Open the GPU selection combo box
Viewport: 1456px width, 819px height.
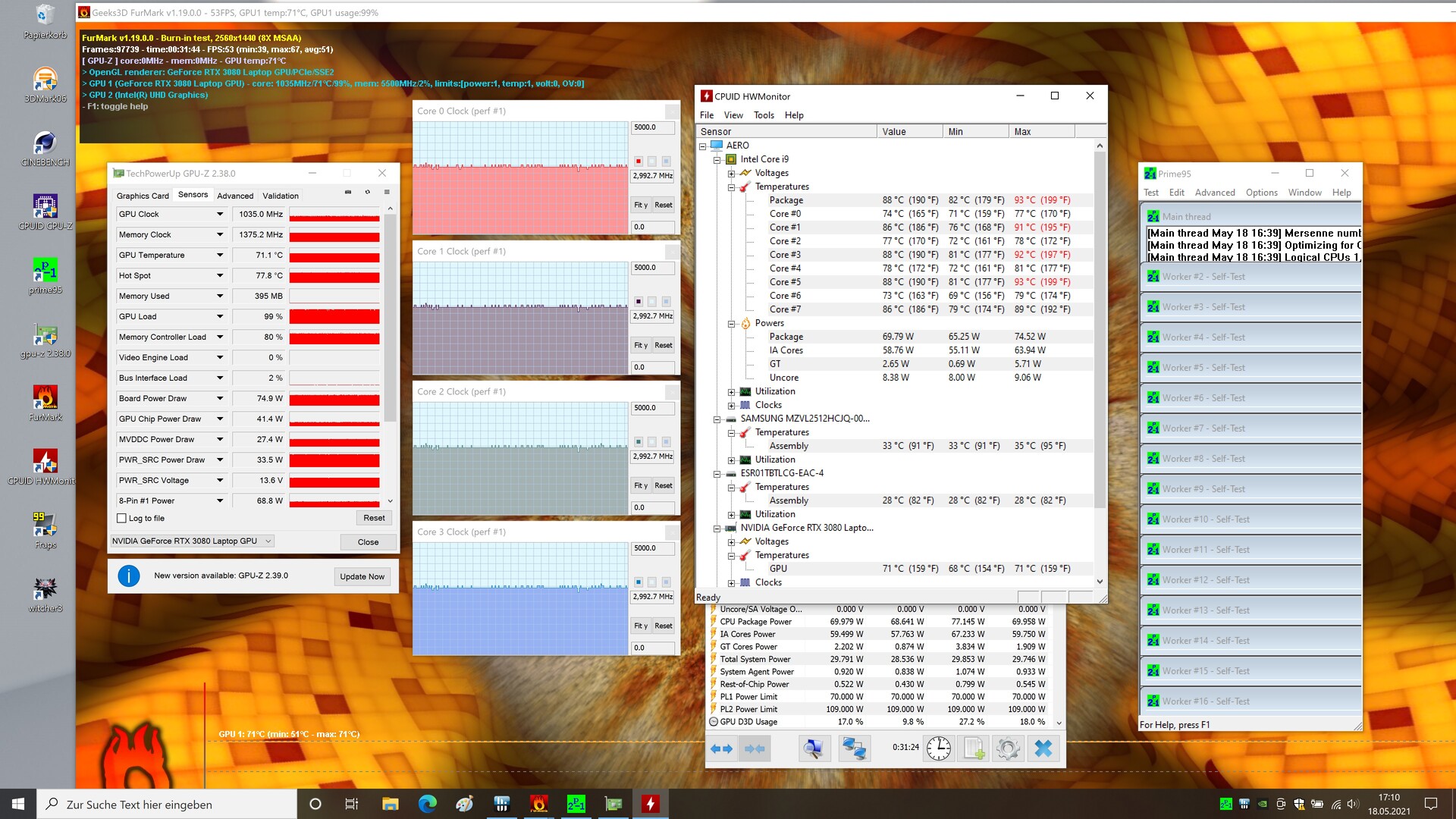192,541
